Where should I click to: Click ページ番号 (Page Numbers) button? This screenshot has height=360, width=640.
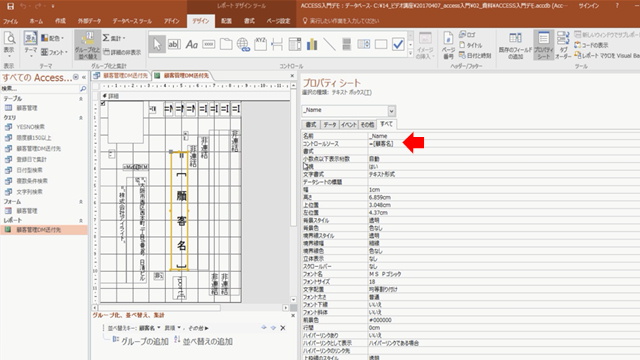[448, 45]
